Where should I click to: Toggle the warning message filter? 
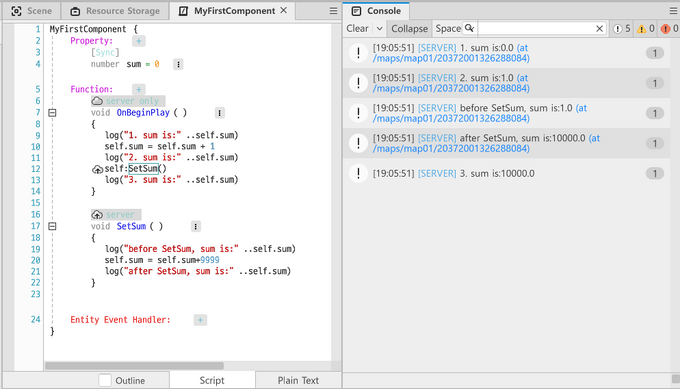646,29
